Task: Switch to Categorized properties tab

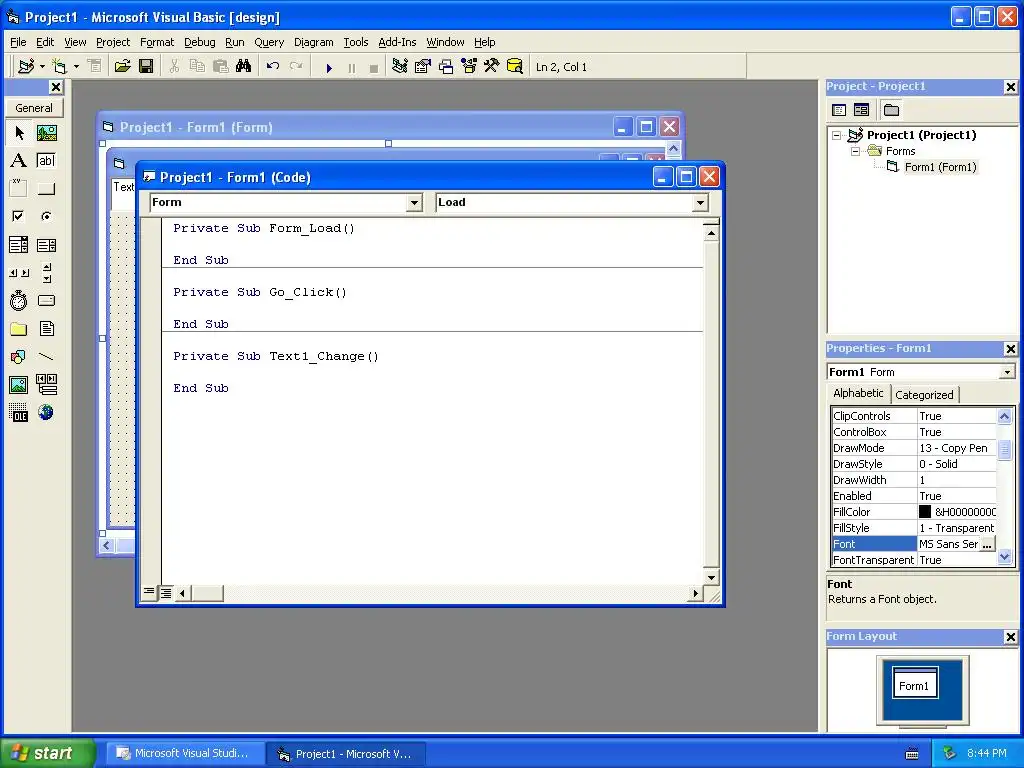Action: coord(924,395)
